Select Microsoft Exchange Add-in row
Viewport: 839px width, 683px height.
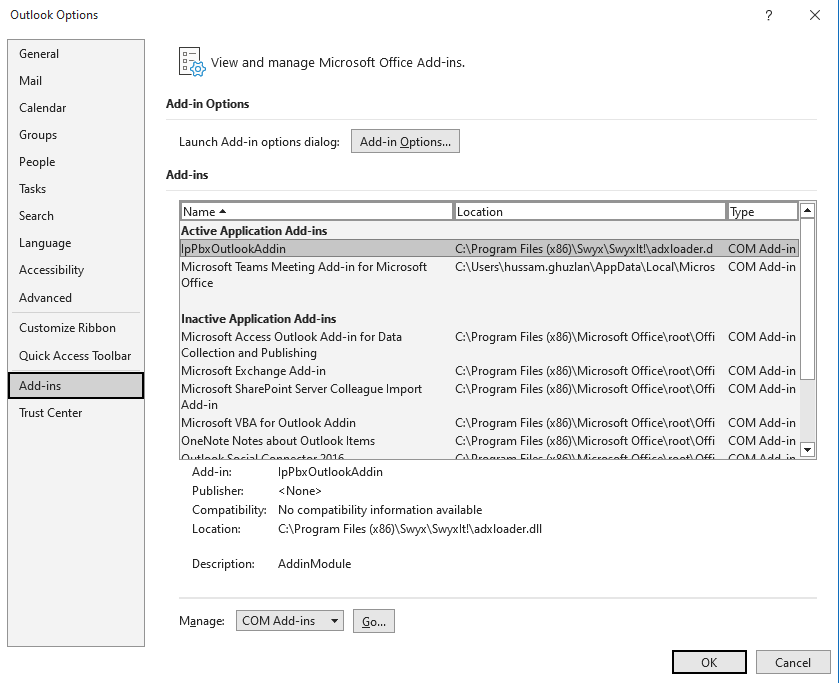[x=253, y=371]
